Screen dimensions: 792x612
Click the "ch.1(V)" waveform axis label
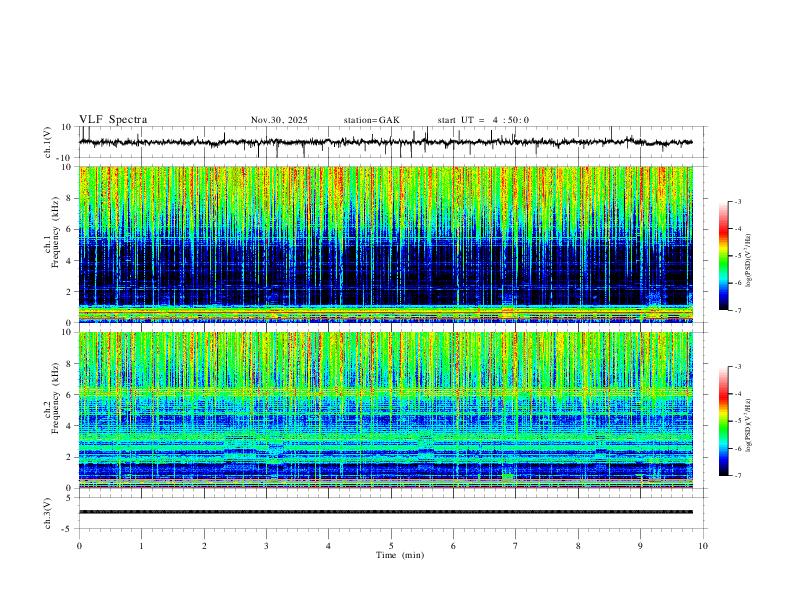(x=48, y=142)
